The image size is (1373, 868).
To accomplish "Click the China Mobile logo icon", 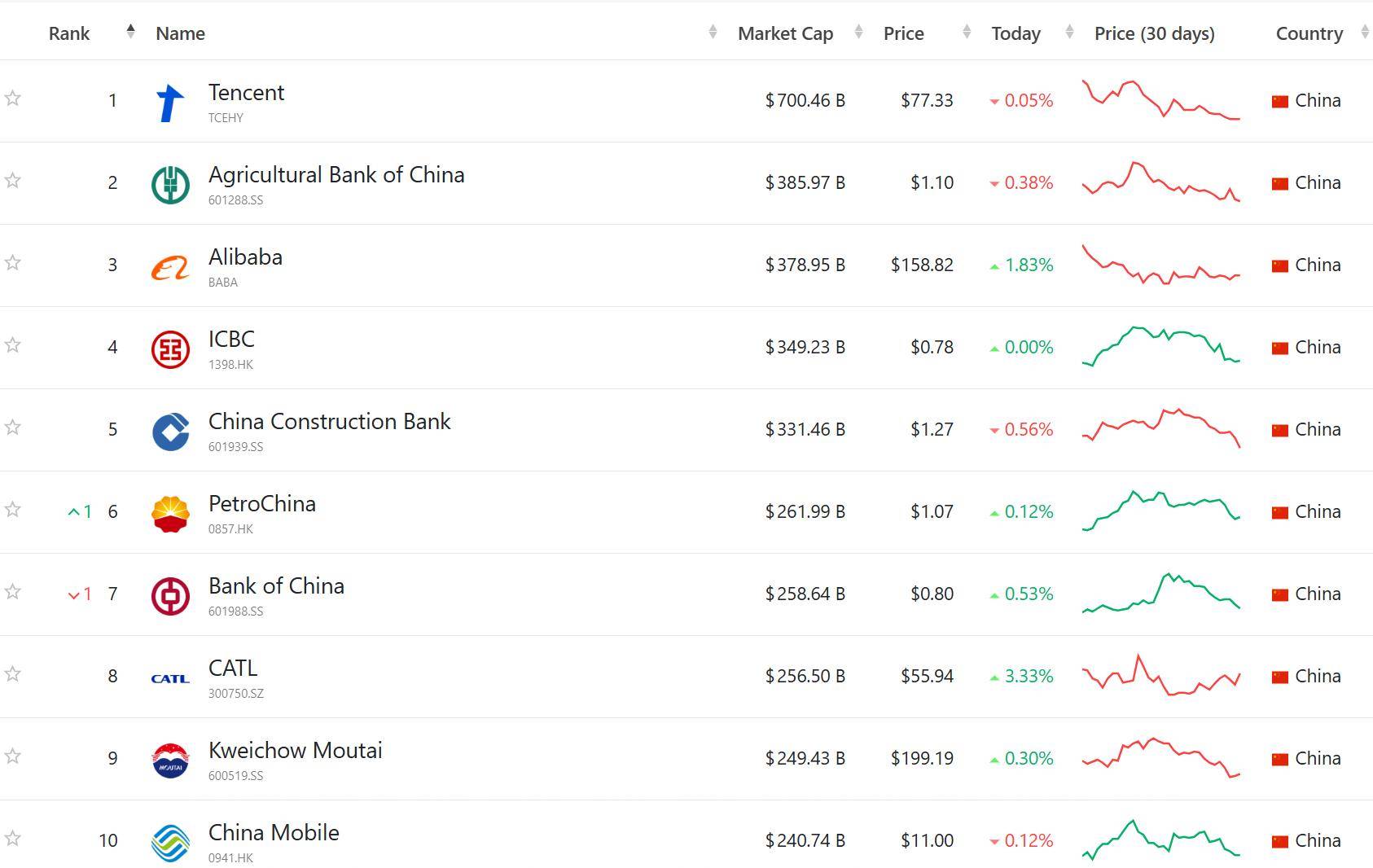I will (x=170, y=843).
